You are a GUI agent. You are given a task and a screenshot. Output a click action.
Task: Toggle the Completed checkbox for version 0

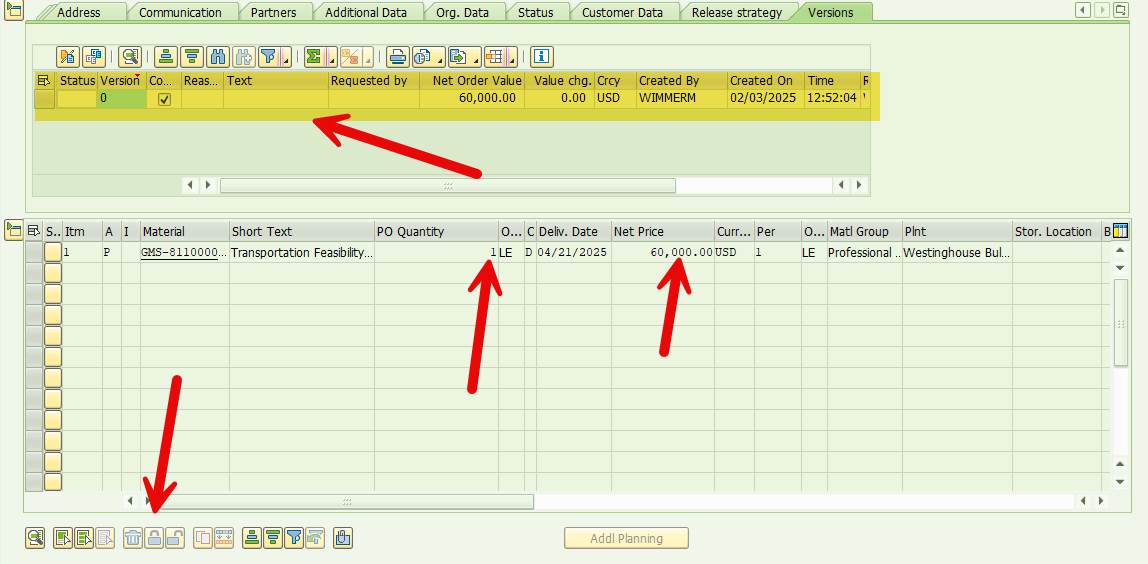165,100
